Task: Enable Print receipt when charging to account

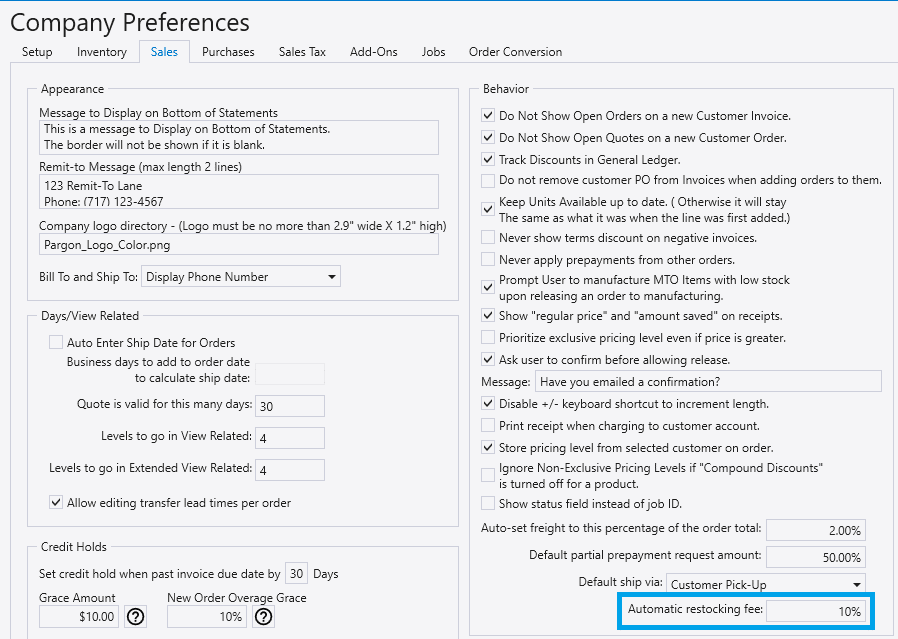Action: 488,425
